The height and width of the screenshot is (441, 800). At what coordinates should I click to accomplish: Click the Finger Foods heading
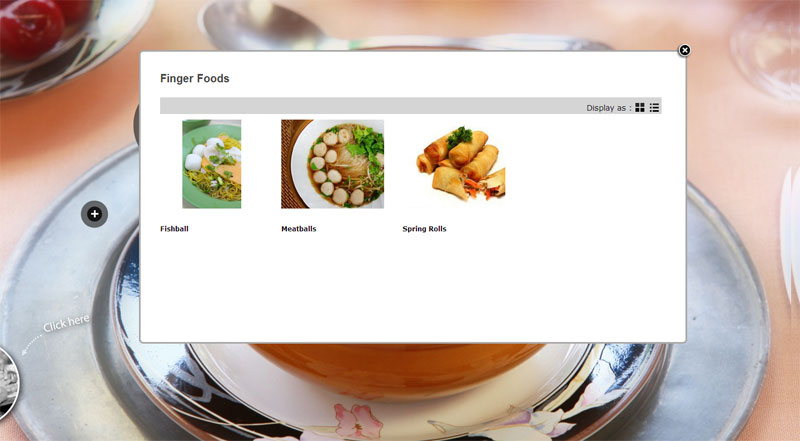tap(195, 79)
